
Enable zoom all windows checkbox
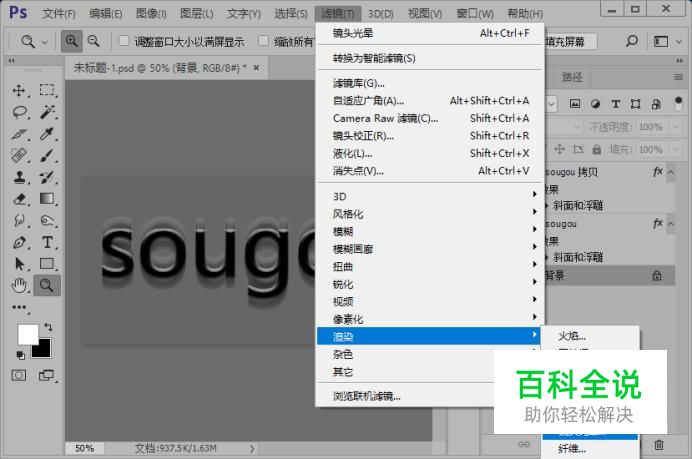263,41
